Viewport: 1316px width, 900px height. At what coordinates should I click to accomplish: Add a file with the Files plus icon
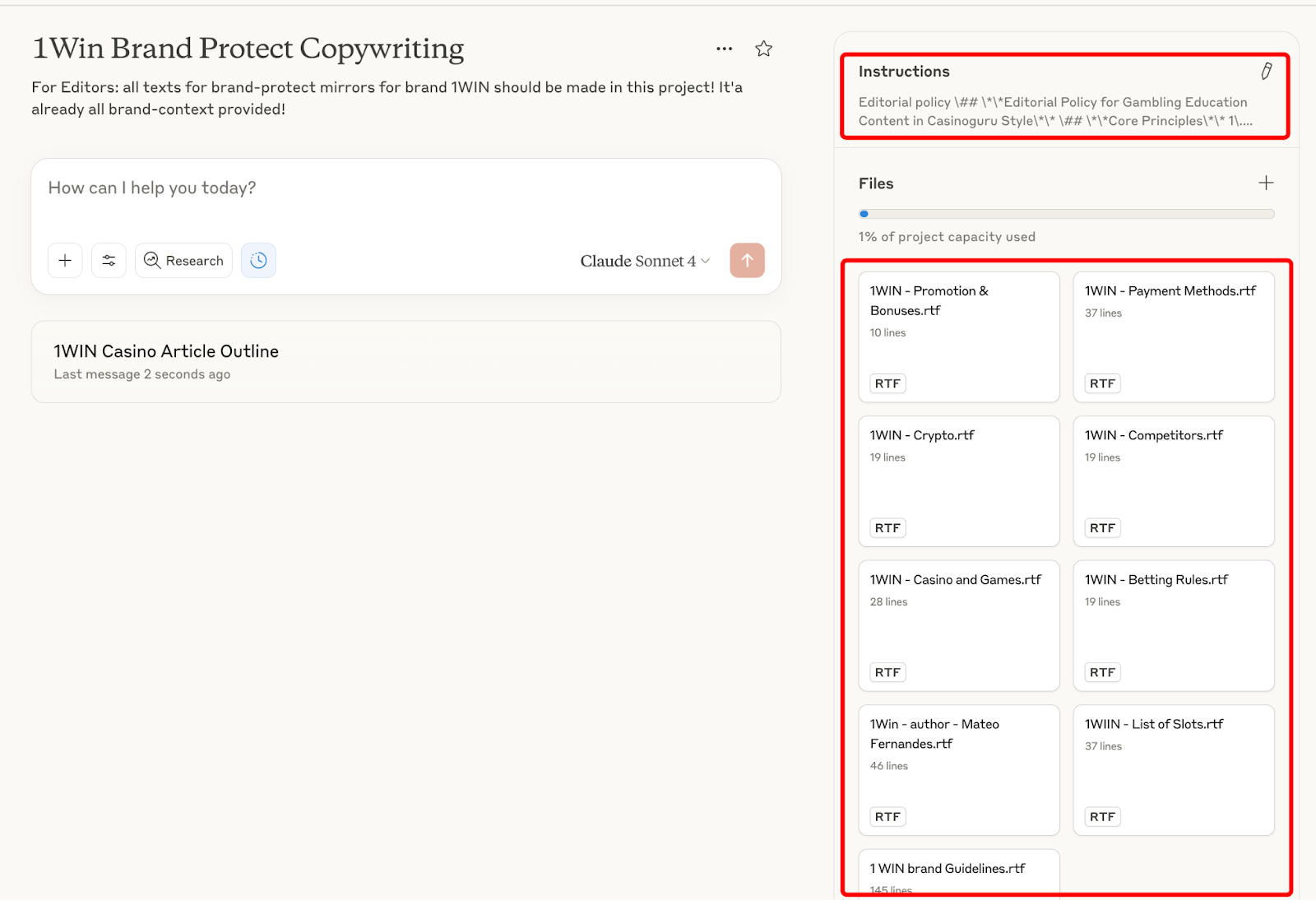(x=1266, y=183)
